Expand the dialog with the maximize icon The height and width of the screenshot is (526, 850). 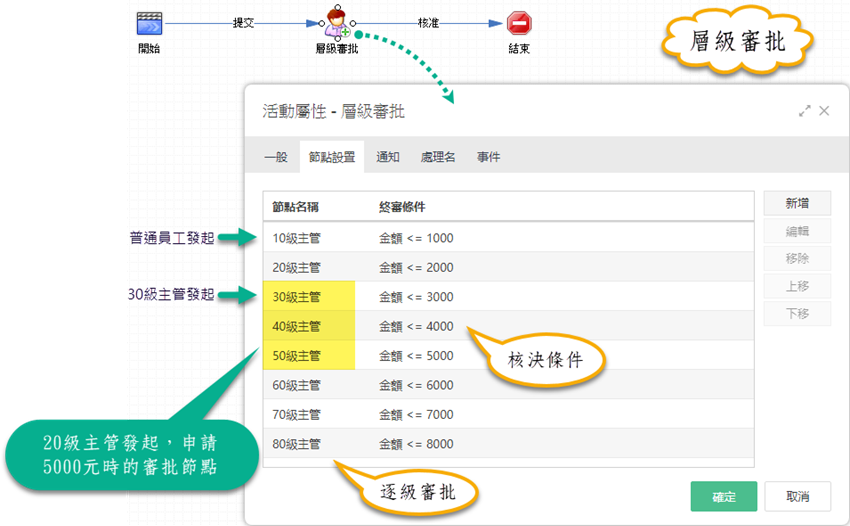(804, 111)
